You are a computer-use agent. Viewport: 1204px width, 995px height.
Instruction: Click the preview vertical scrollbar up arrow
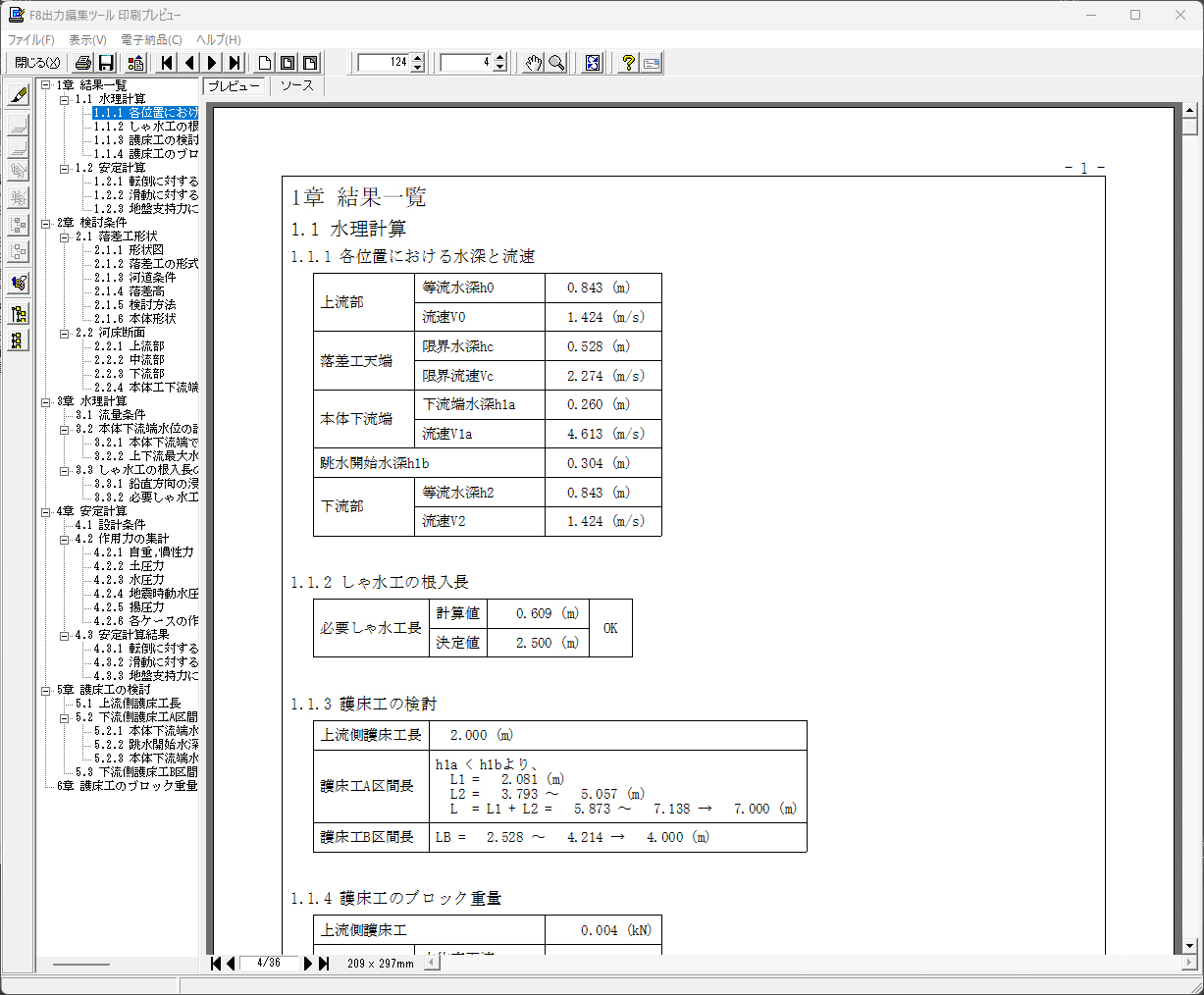click(x=1190, y=111)
